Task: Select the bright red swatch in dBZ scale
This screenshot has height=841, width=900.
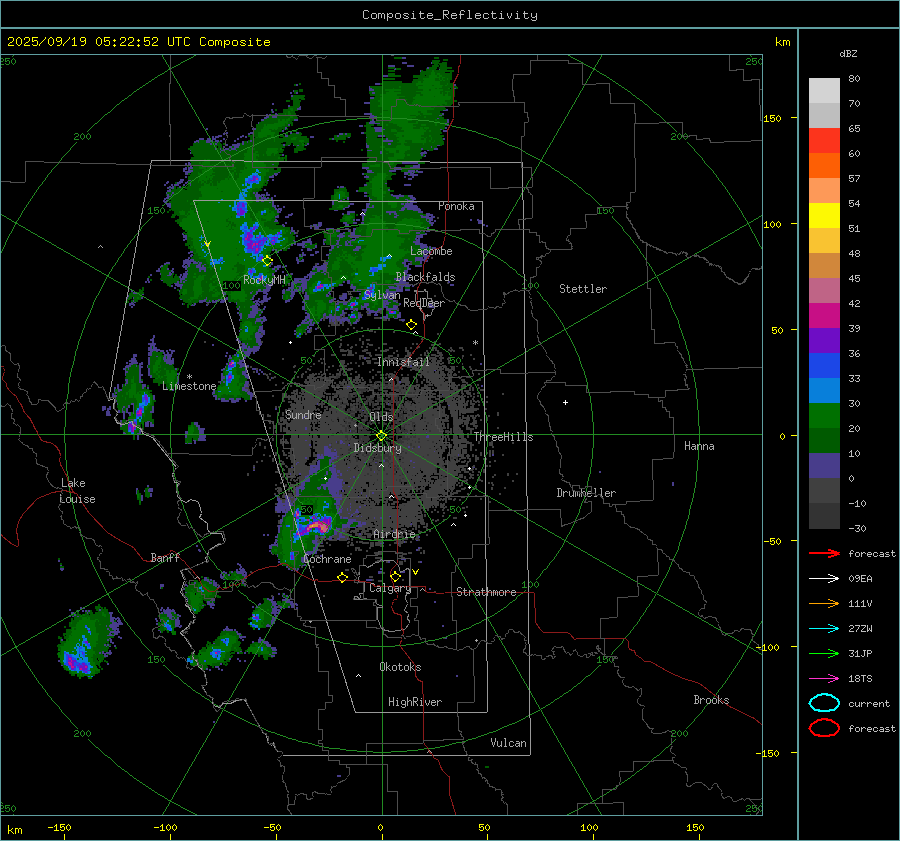Action: [x=824, y=141]
